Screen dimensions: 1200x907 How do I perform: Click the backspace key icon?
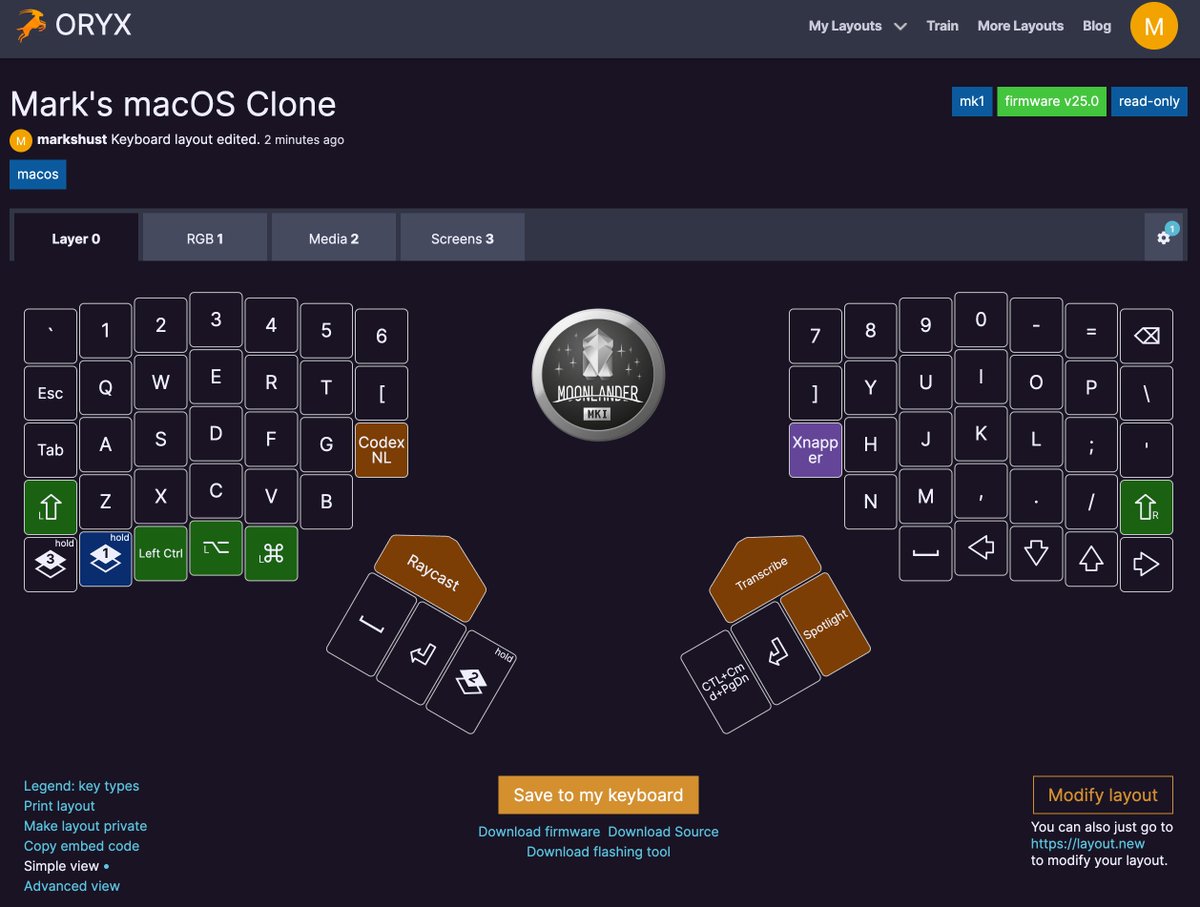coord(1146,335)
